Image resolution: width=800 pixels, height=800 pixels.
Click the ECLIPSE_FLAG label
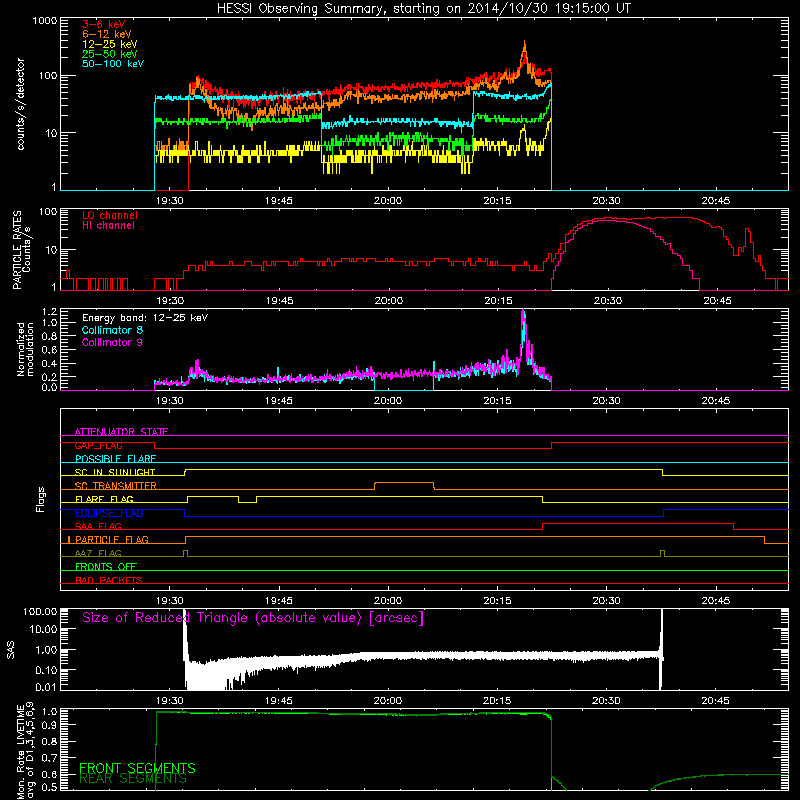[109, 513]
